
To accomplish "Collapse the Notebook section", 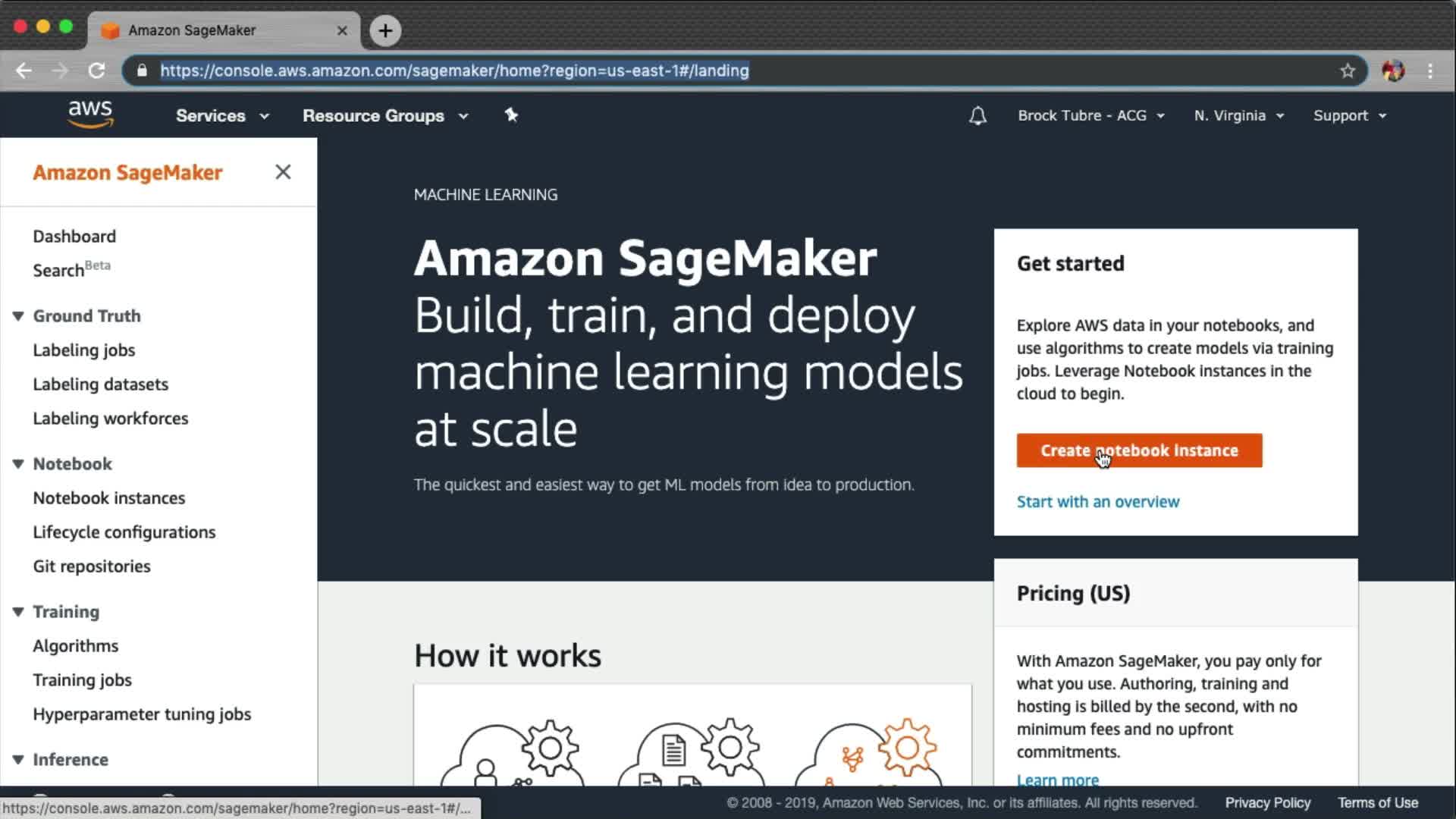I will pos(18,464).
